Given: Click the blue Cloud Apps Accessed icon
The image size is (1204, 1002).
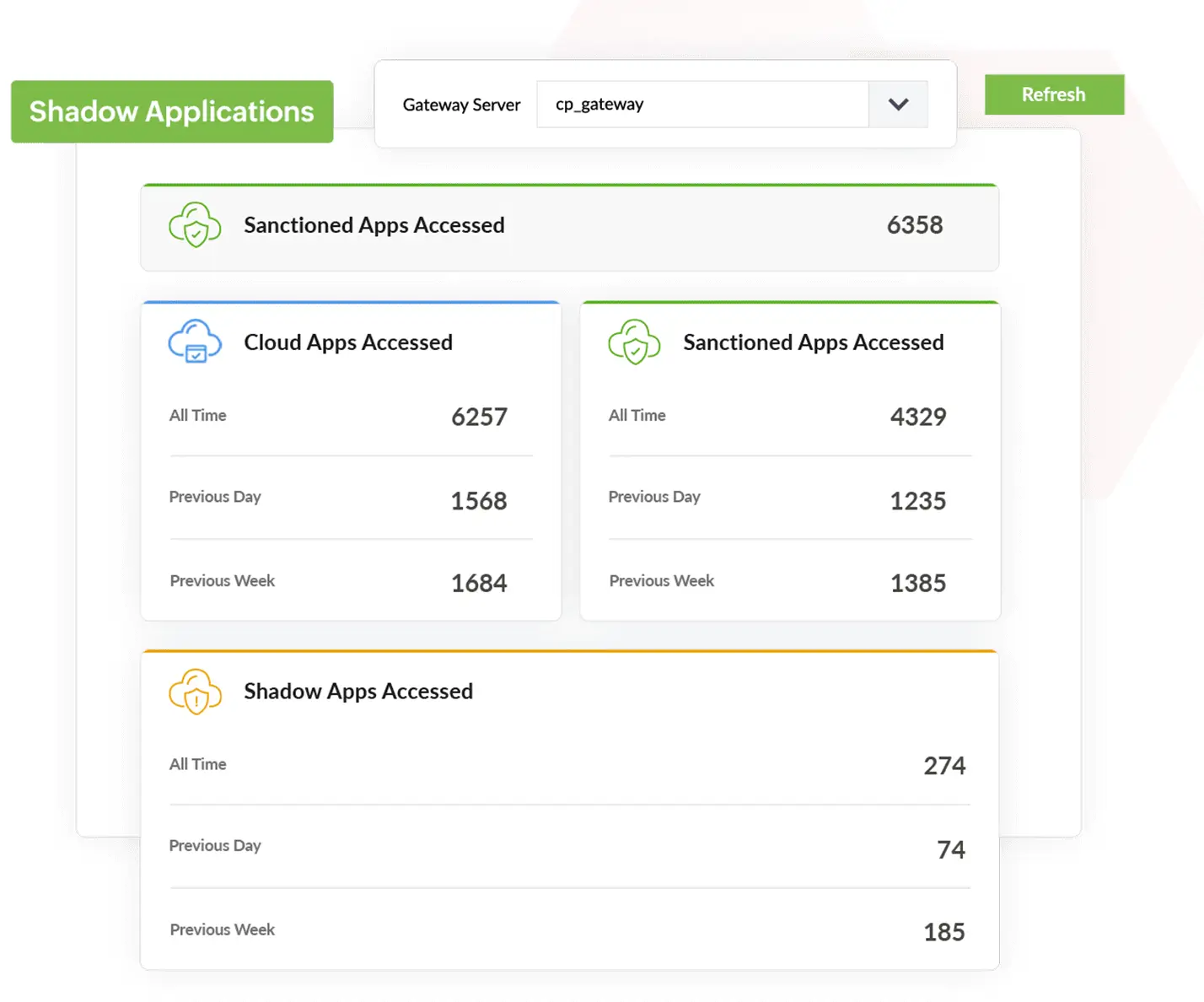Looking at the screenshot, I should tap(195, 342).
